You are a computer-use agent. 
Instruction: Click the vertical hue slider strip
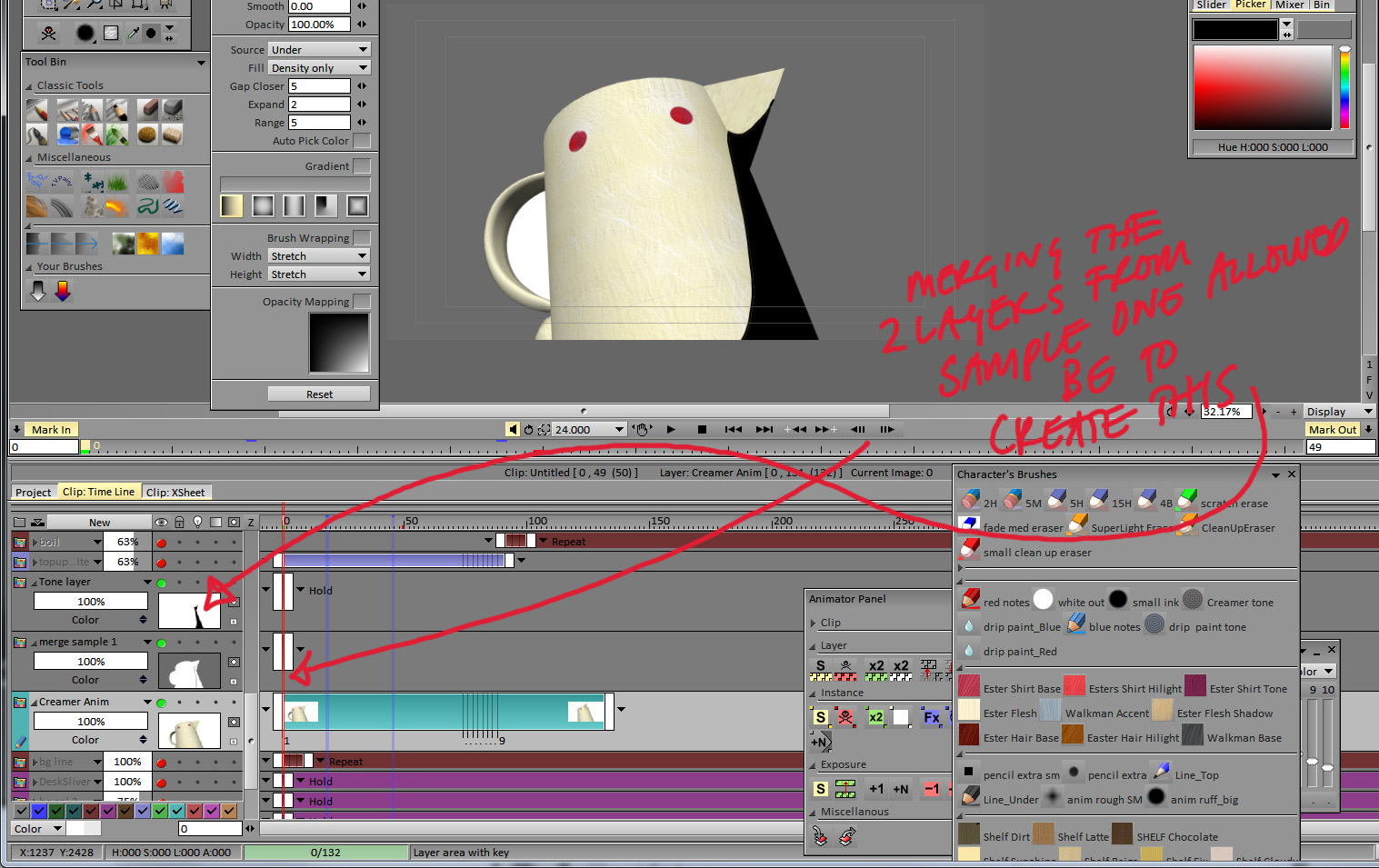click(x=1344, y=88)
